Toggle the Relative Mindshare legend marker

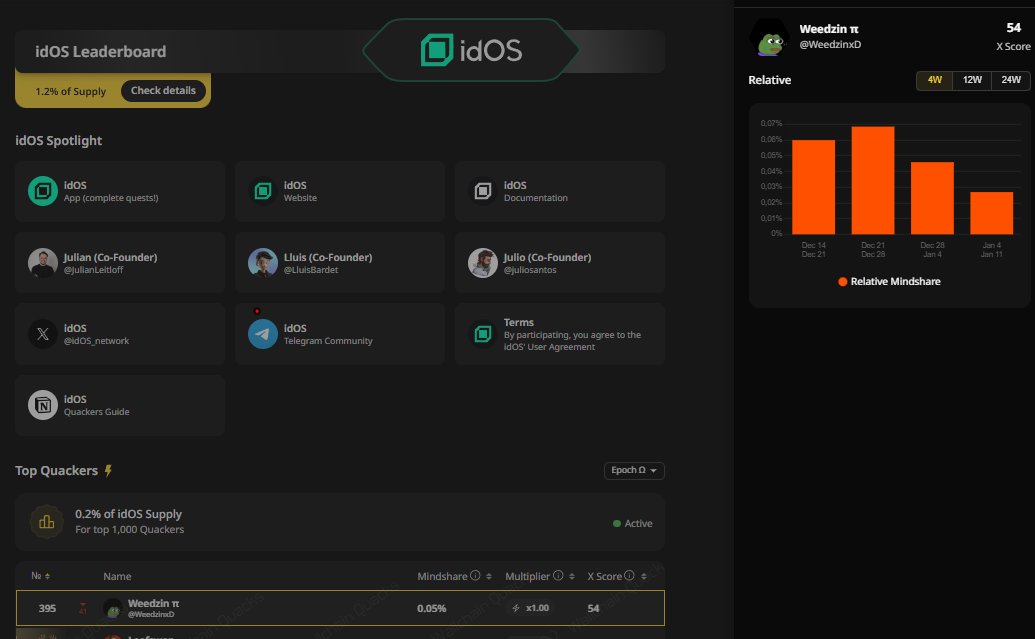point(842,281)
